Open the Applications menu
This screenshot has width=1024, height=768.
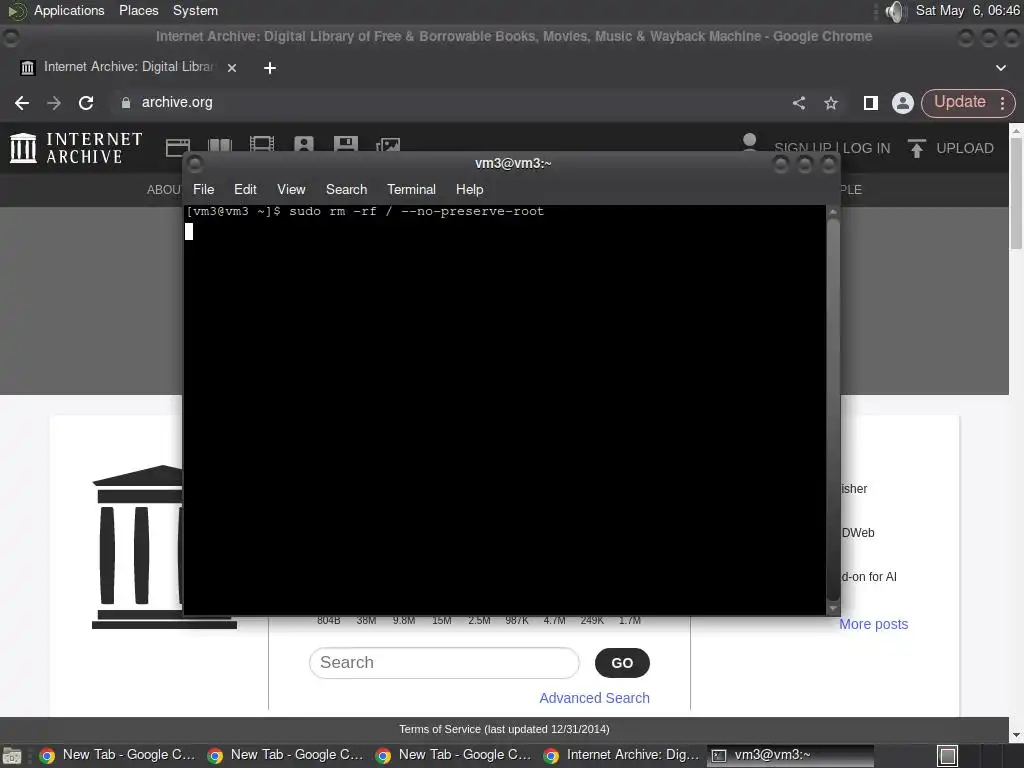coord(69,10)
